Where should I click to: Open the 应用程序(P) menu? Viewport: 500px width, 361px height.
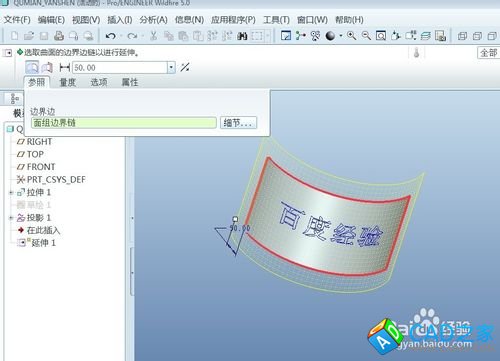pyautogui.click(x=233, y=20)
